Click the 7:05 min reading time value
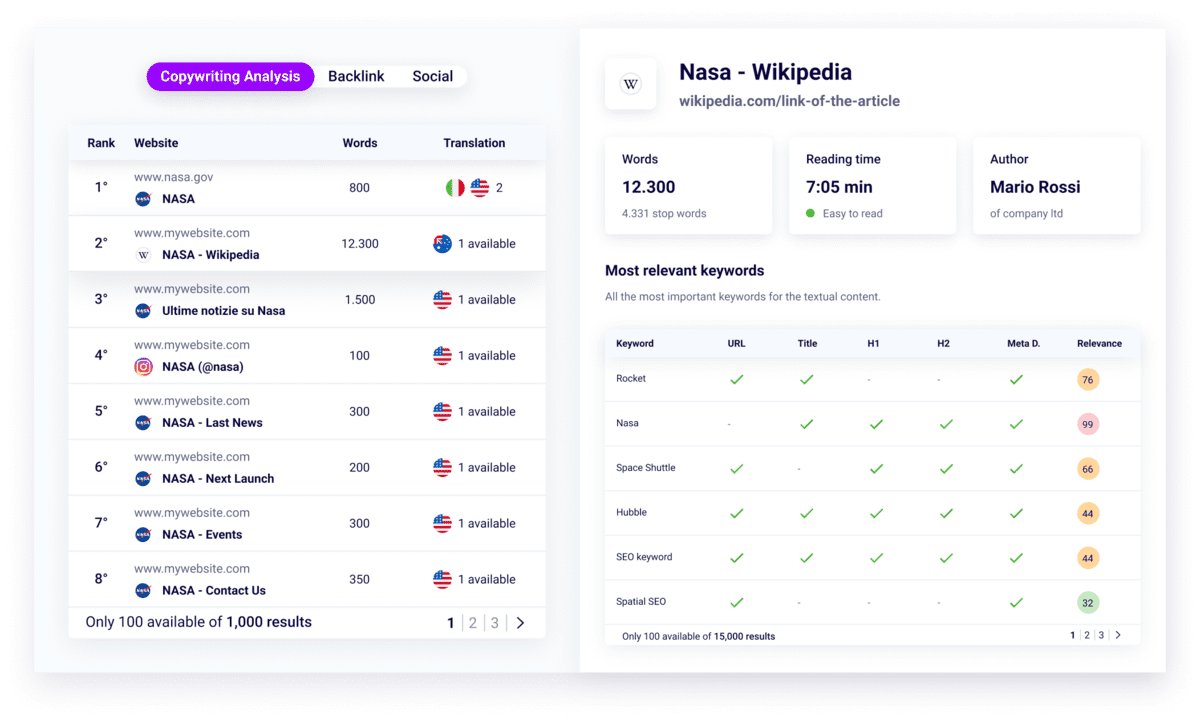 (839, 187)
